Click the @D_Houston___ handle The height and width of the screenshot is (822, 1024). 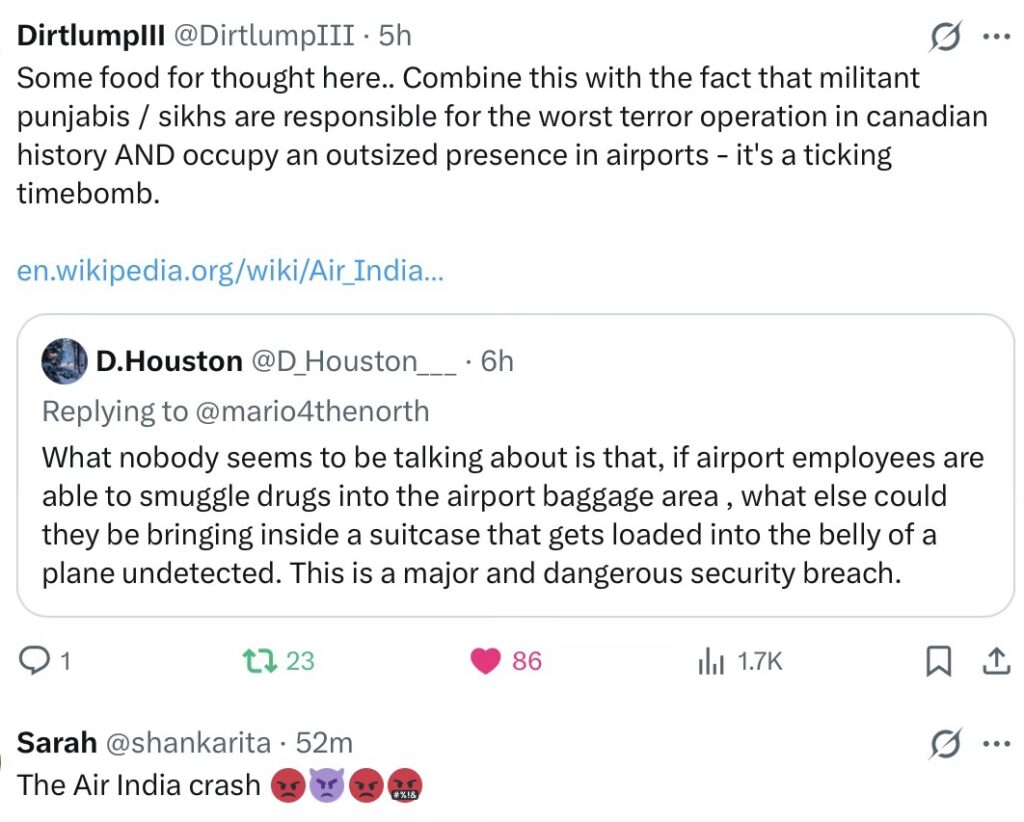[x=354, y=361]
